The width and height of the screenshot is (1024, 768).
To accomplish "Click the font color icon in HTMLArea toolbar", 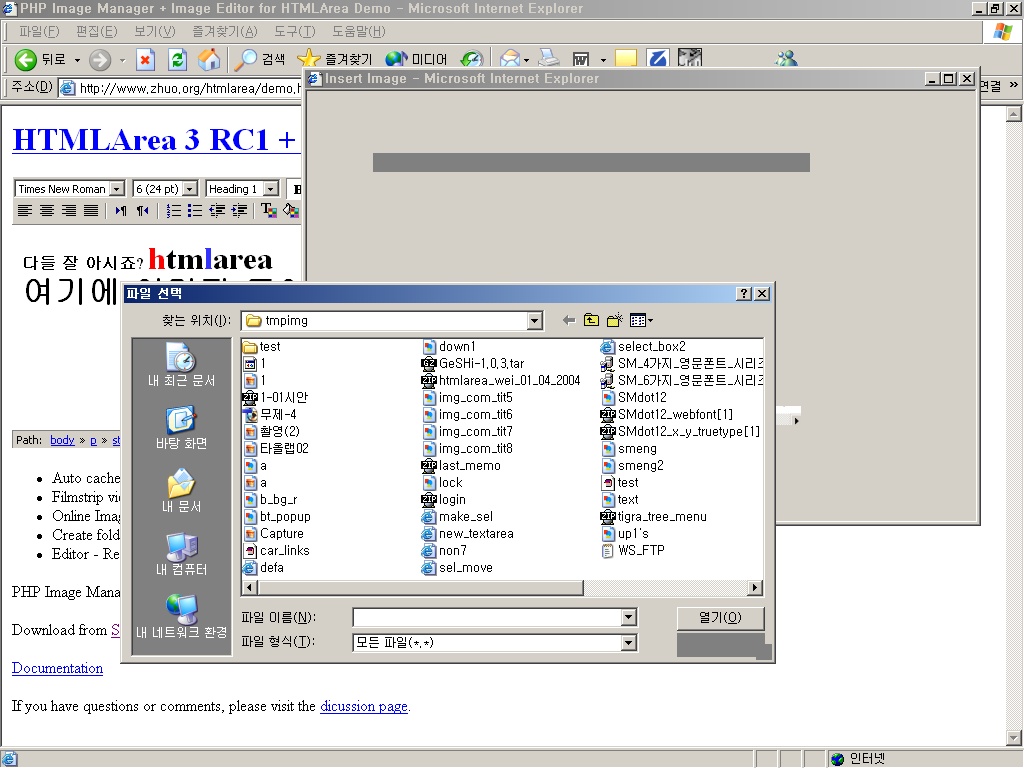I will click(268, 210).
